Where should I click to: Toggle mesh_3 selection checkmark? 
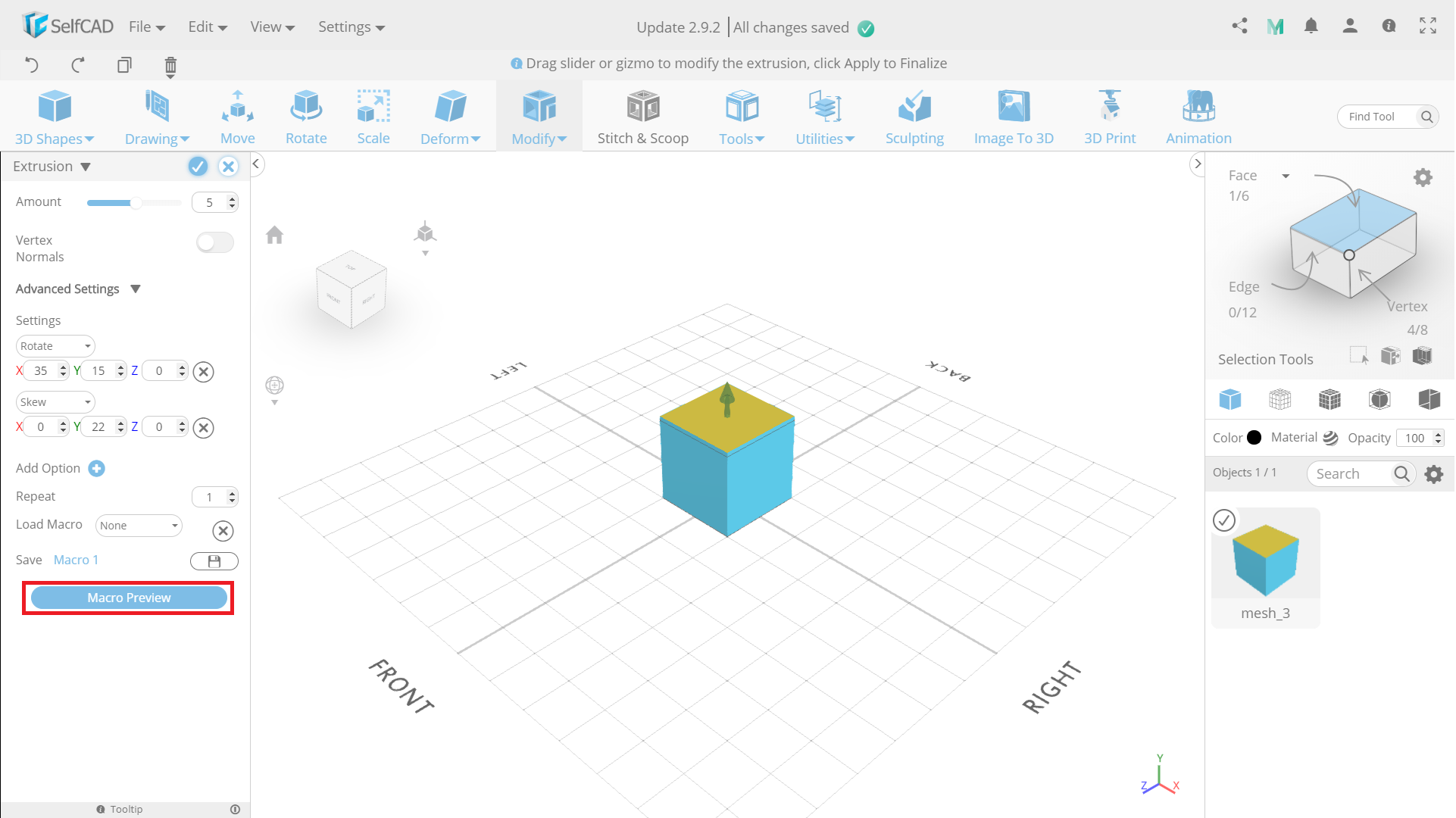click(x=1224, y=520)
